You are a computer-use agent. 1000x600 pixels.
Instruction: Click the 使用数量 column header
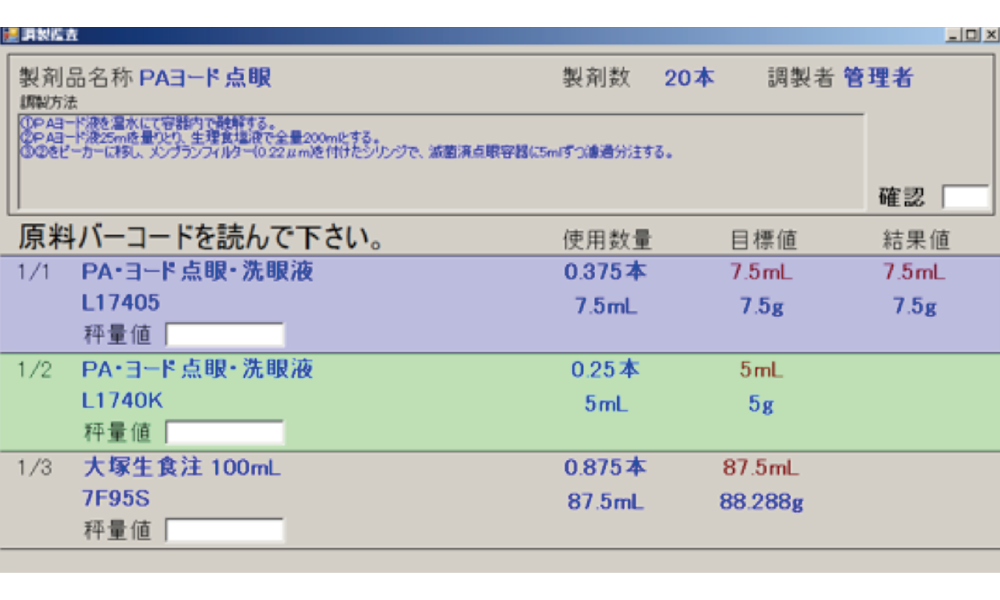click(x=607, y=240)
